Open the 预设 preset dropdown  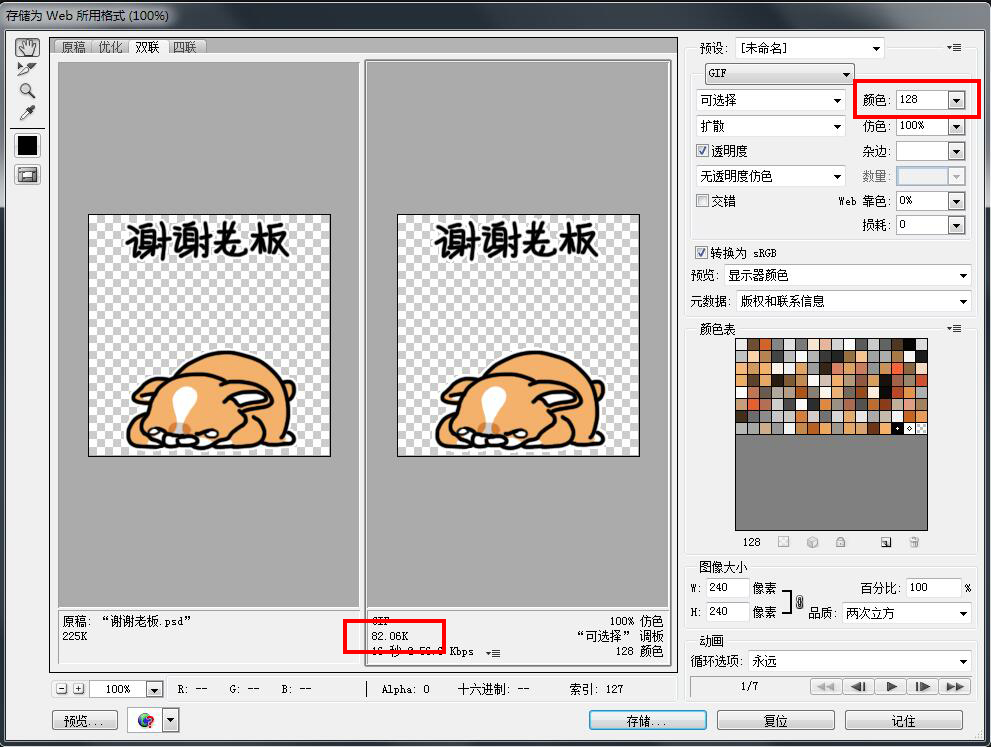pos(810,48)
